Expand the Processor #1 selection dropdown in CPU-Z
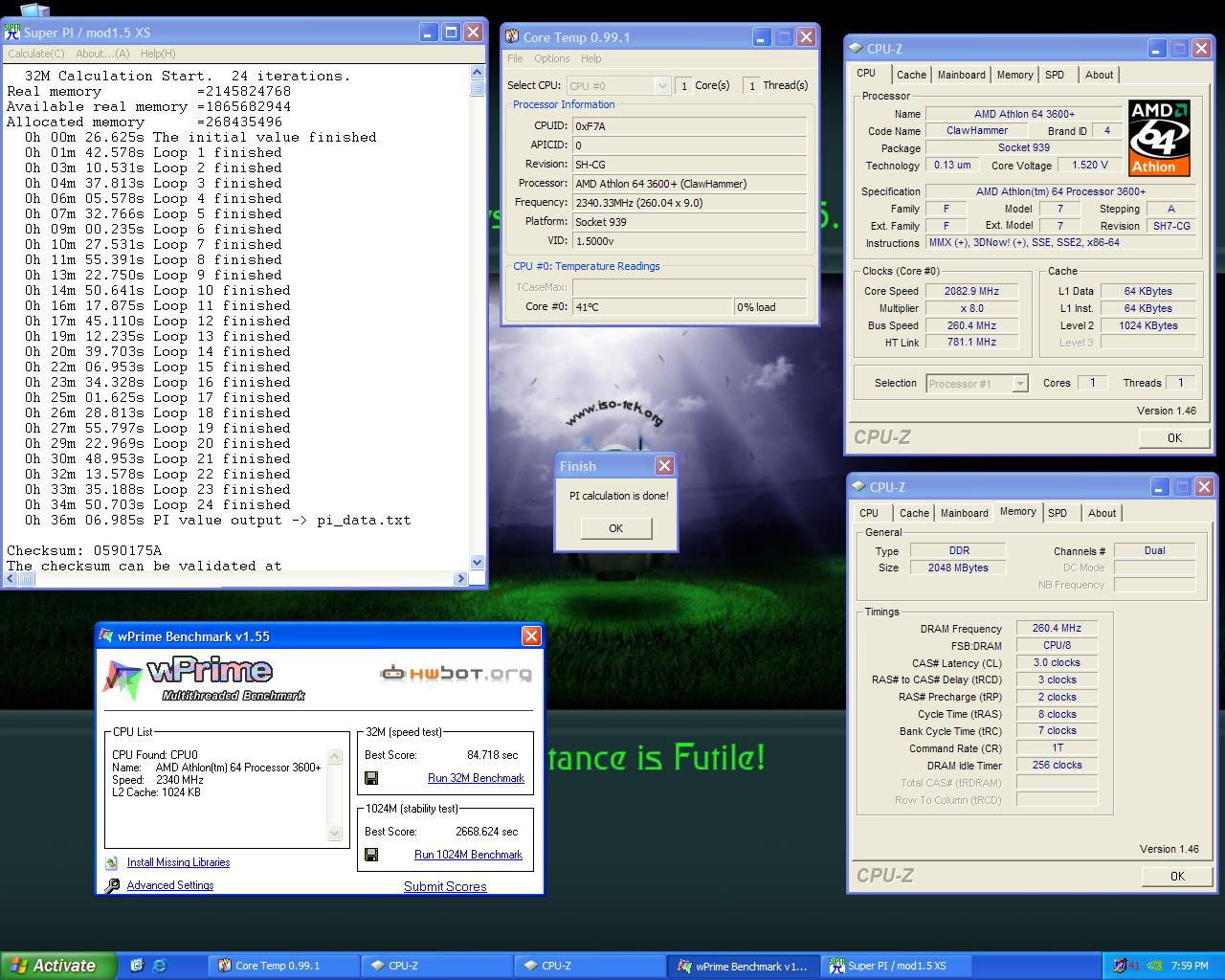1225x980 pixels. pos(1020,384)
